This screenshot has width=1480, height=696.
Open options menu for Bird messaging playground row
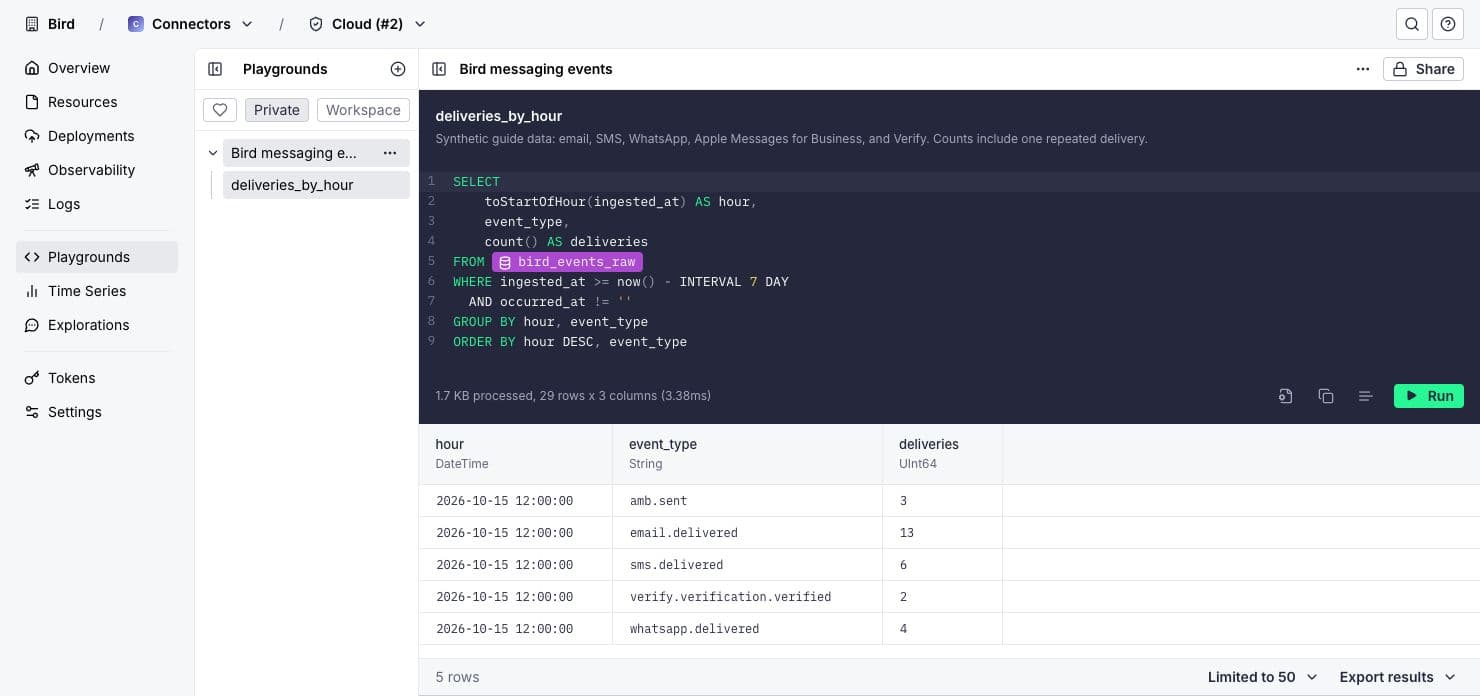[390, 153]
